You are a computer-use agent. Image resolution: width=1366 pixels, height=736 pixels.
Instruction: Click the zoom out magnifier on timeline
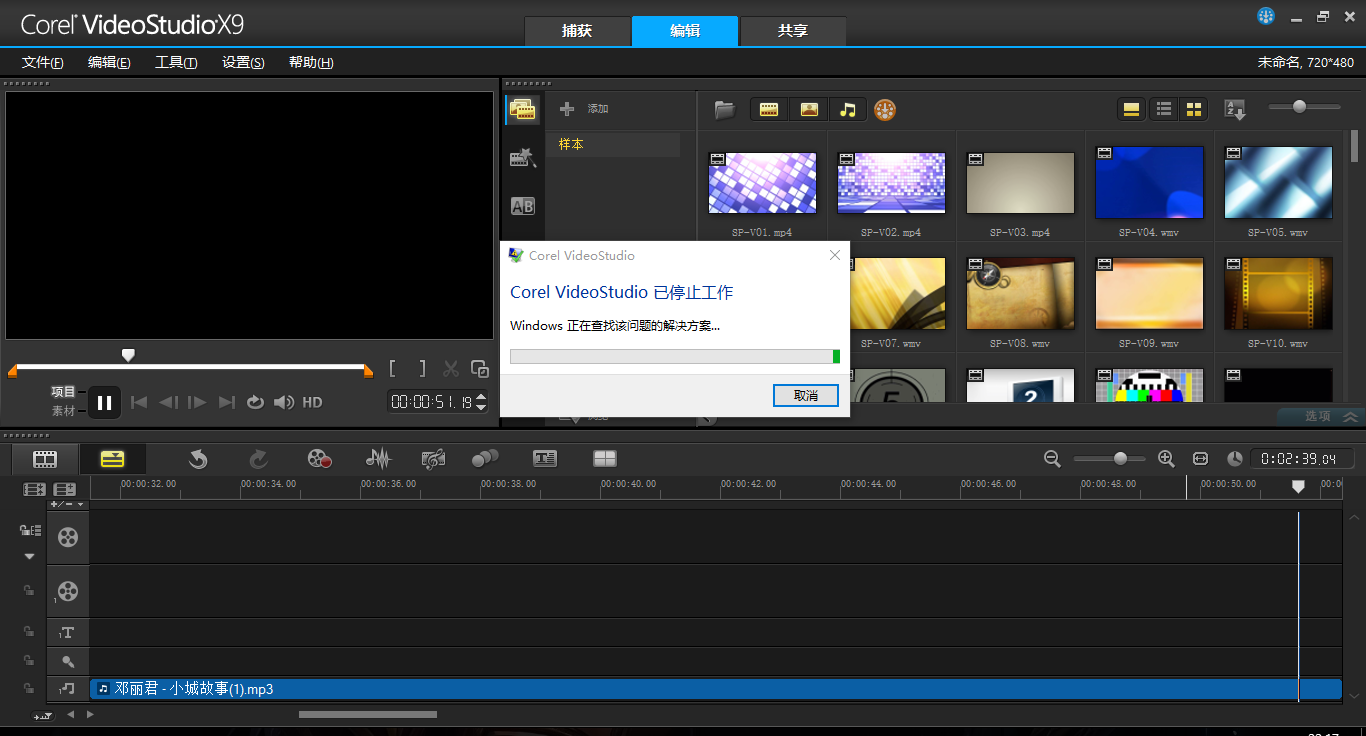pos(1052,458)
